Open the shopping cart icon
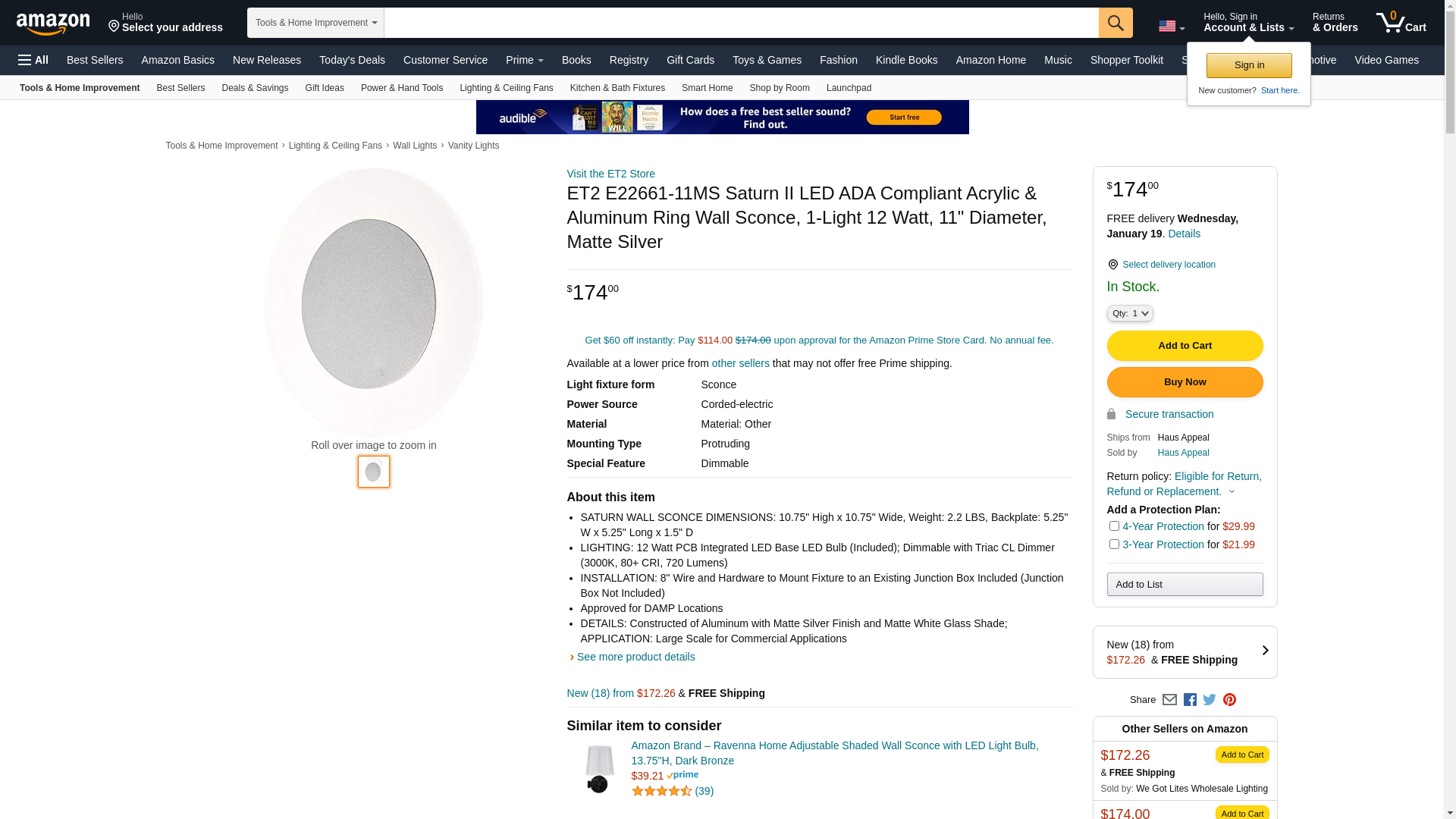The image size is (1456, 819). pos(1401,23)
